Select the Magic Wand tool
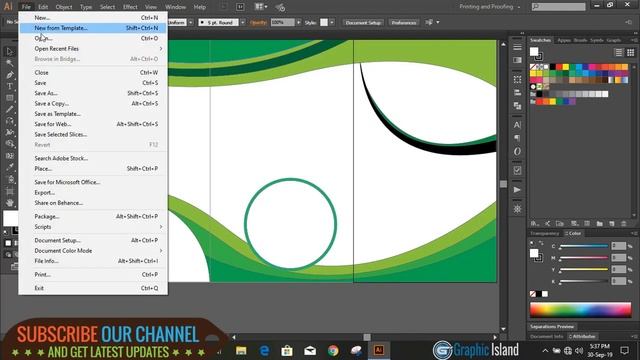Viewport: 640px width, 360px height. 9,63
